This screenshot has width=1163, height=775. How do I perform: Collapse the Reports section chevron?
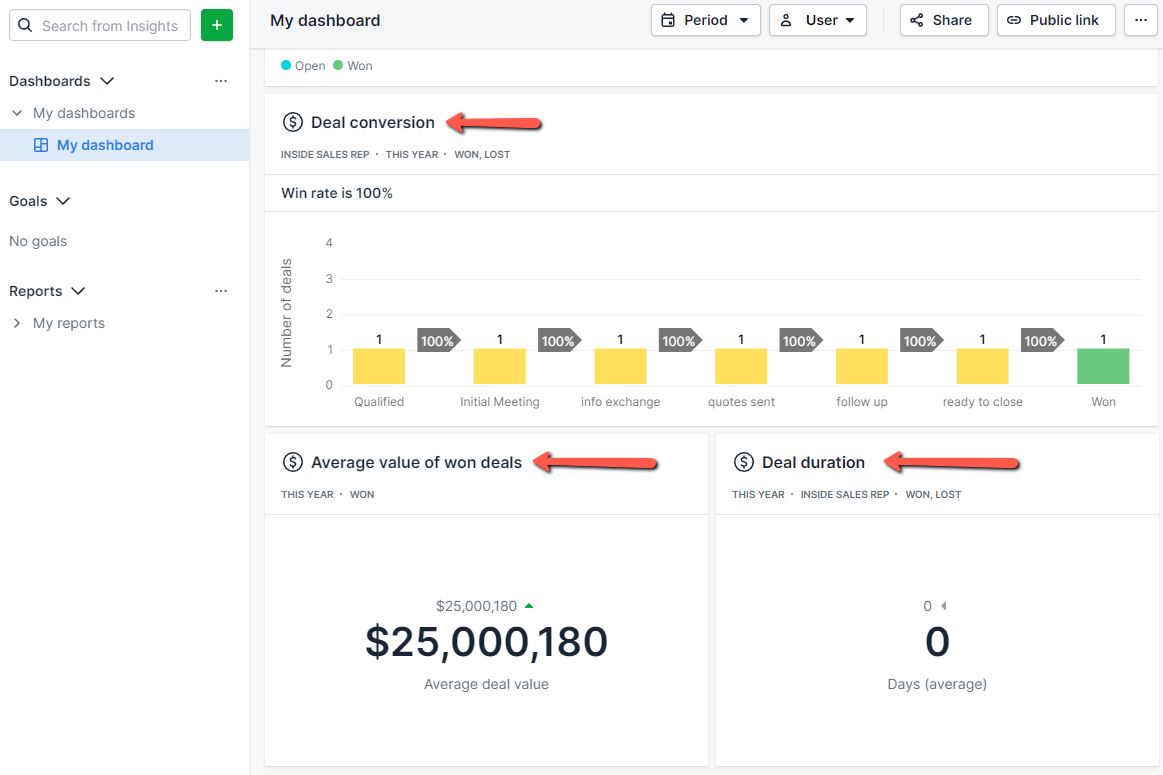[79, 291]
